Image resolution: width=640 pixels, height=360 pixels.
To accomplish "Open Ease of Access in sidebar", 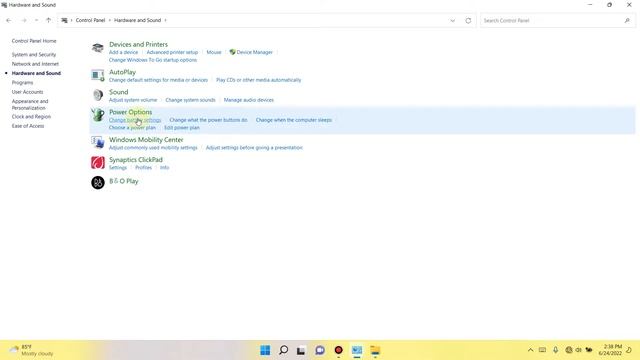I will click(28, 126).
